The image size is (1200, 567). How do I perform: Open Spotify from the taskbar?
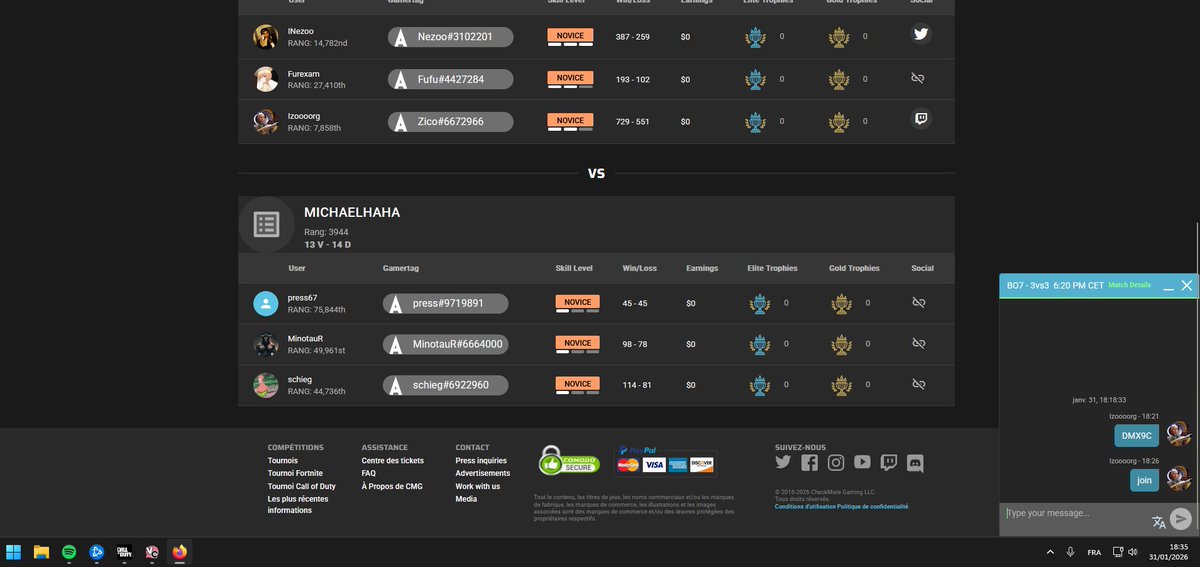point(69,551)
